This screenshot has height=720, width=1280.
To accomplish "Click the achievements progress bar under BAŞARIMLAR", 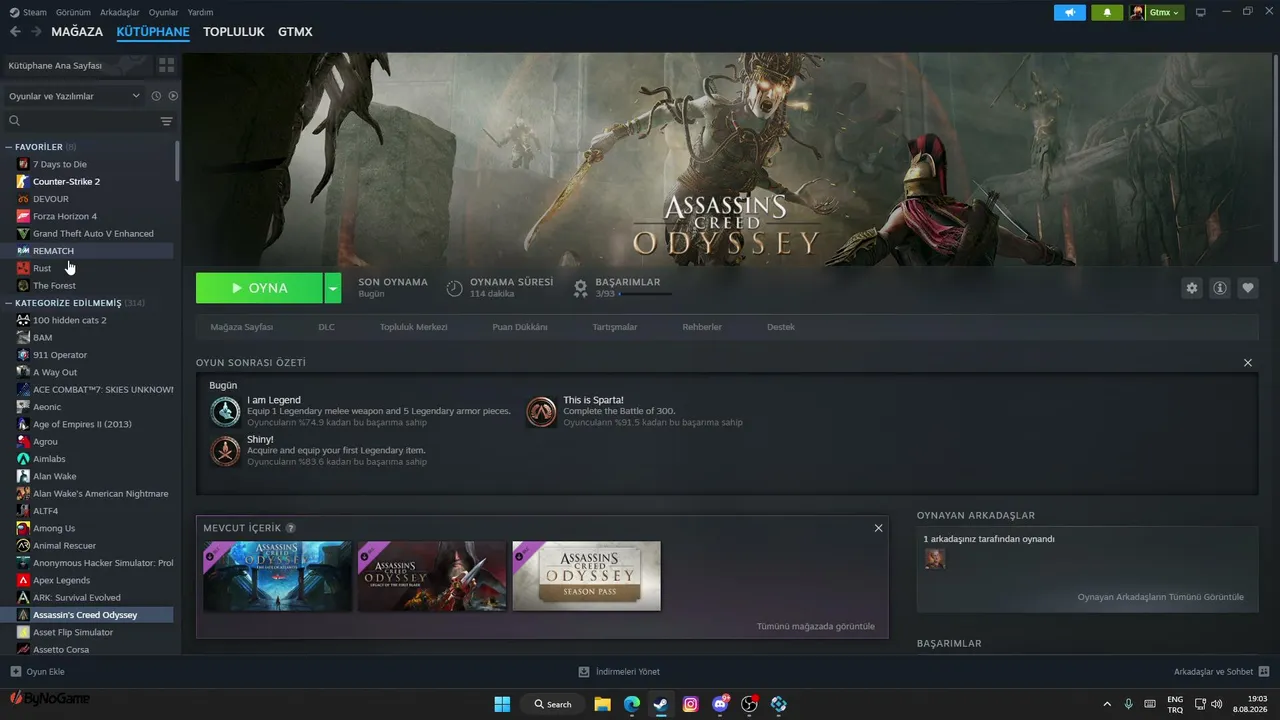I will pyautogui.click(x=646, y=294).
